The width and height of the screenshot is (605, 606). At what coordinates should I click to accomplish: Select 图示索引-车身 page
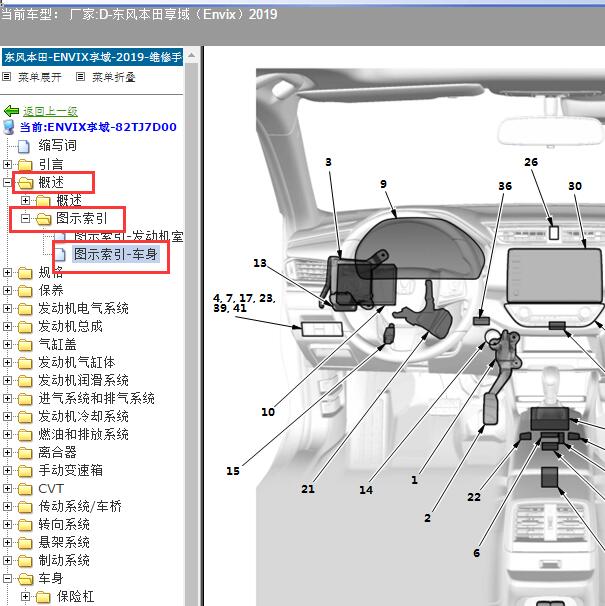click(x=116, y=254)
